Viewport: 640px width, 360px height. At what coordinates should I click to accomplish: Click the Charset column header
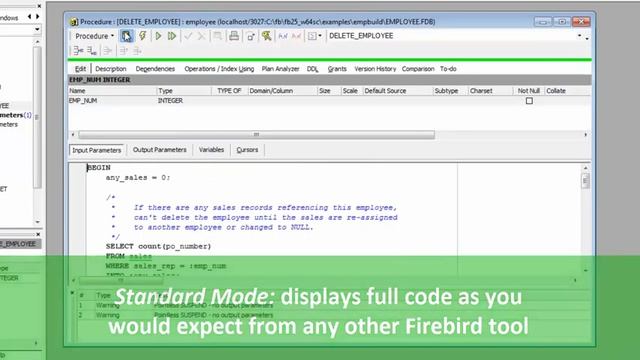click(490, 91)
